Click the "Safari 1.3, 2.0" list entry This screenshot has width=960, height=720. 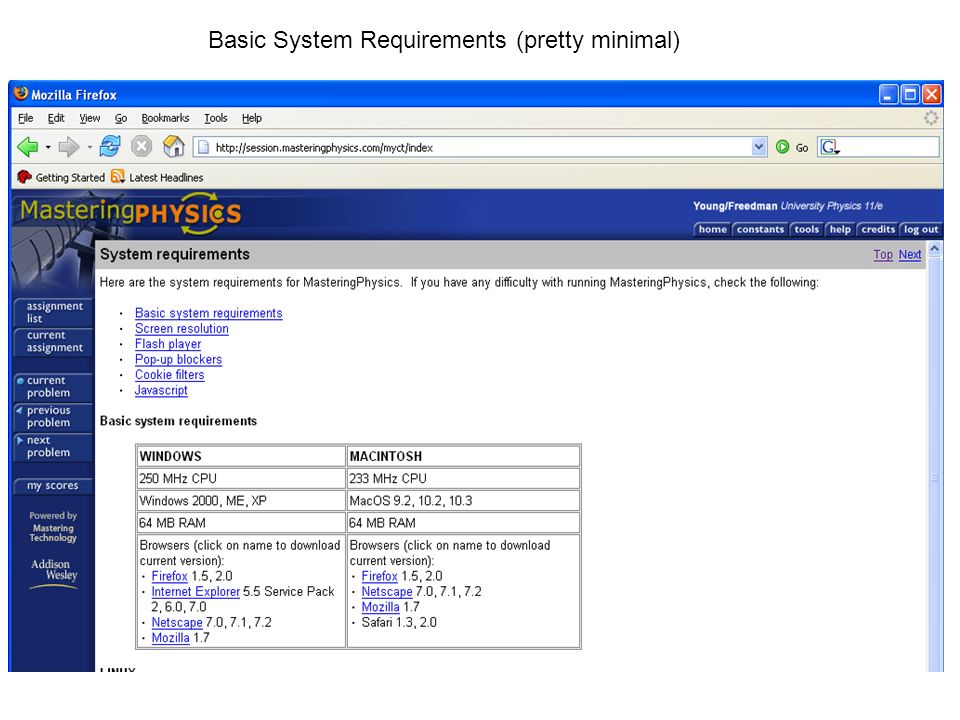coord(399,622)
